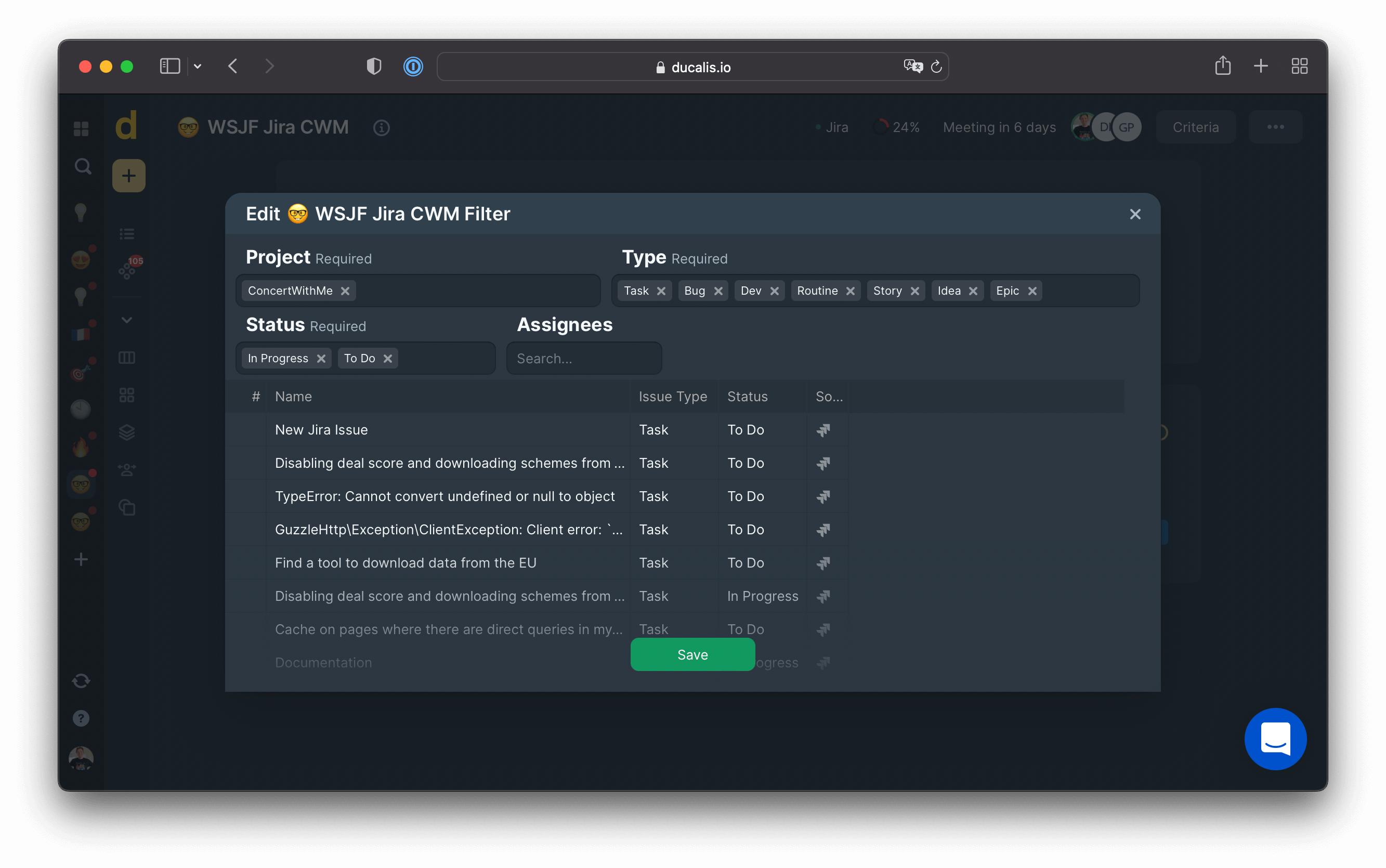Select the GuzzleHttp ClientException row
Viewport: 1386px width, 868px height.
pos(537,530)
